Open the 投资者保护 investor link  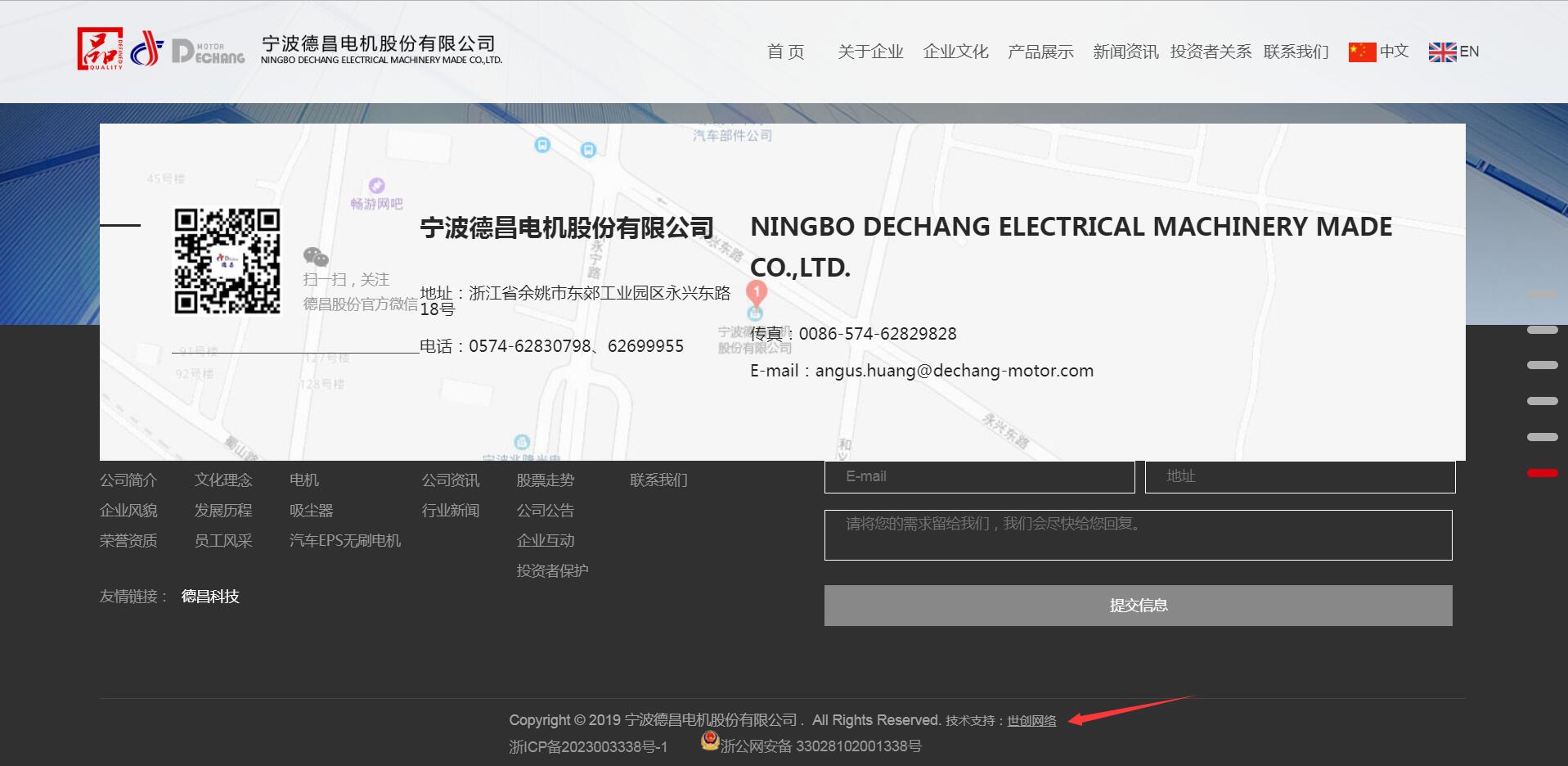(552, 571)
